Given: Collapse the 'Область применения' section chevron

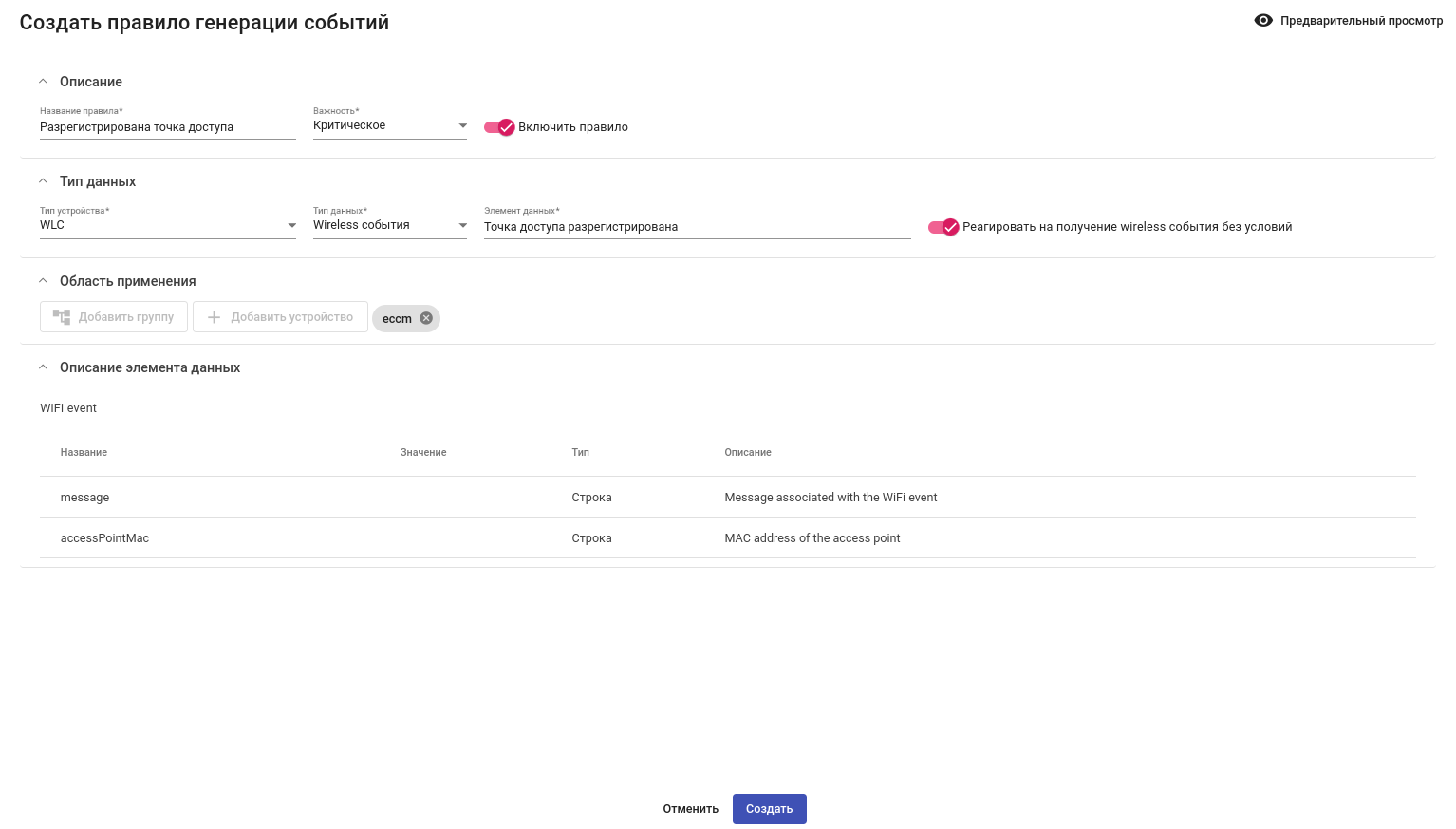Looking at the screenshot, I should point(43,281).
